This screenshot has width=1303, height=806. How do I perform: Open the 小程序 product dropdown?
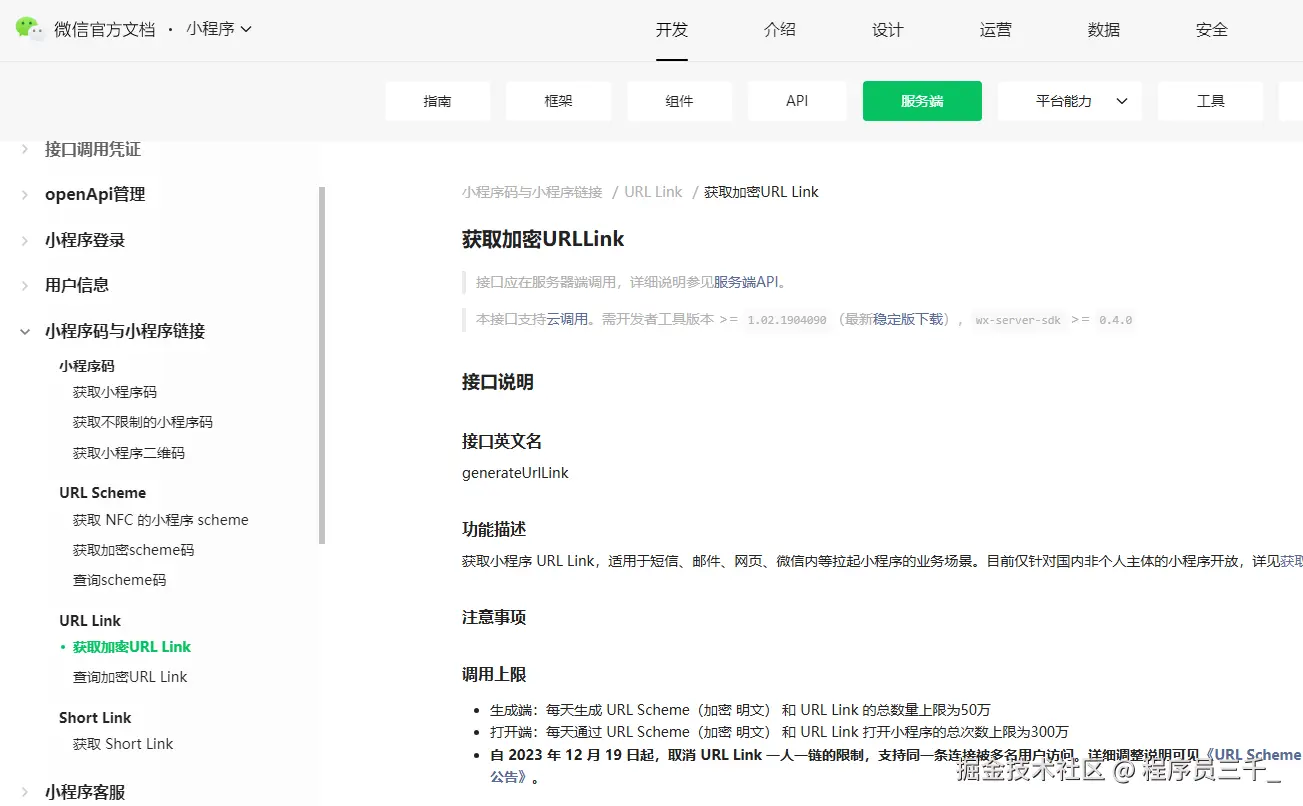tap(219, 29)
